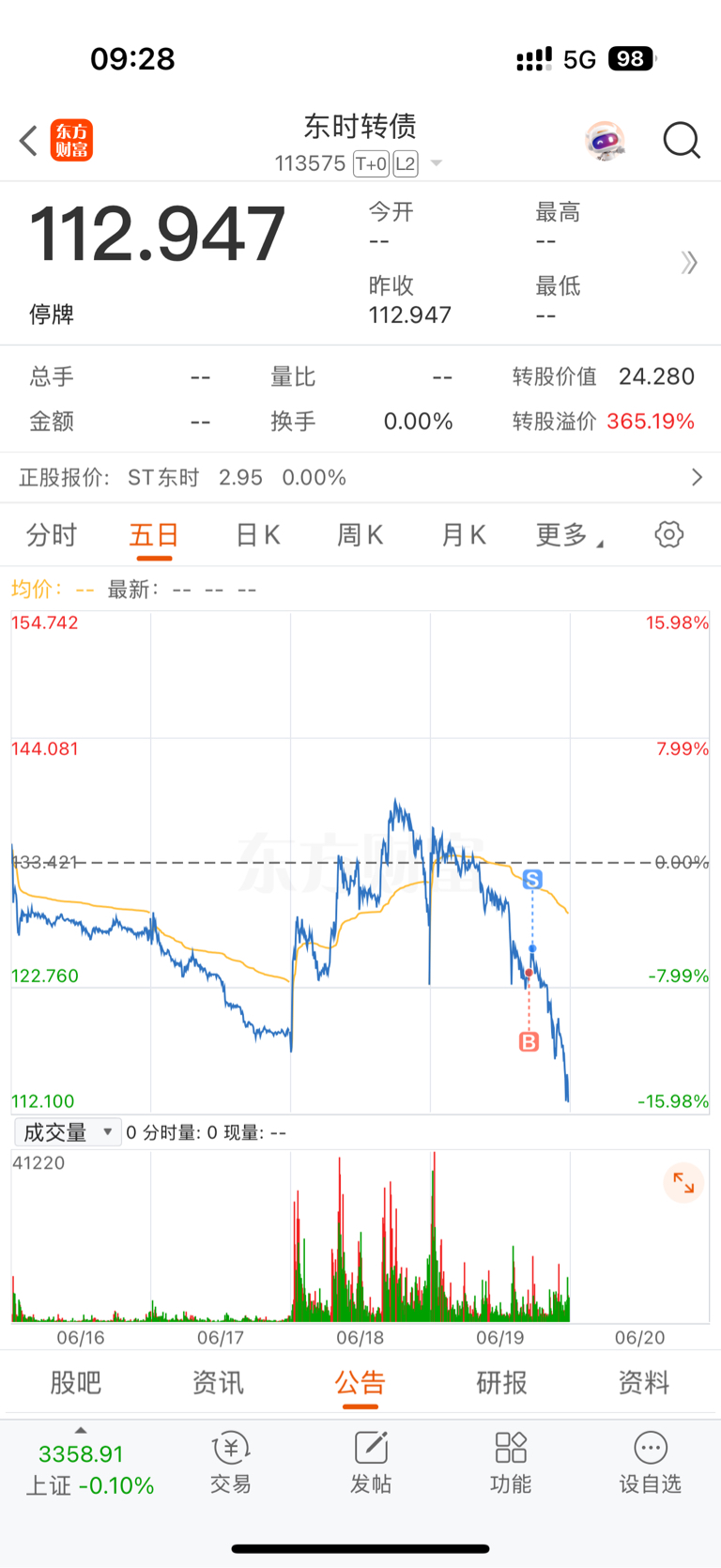Tap the fullscreen expand chart icon
721x1568 pixels.
[x=683, y=1183]
